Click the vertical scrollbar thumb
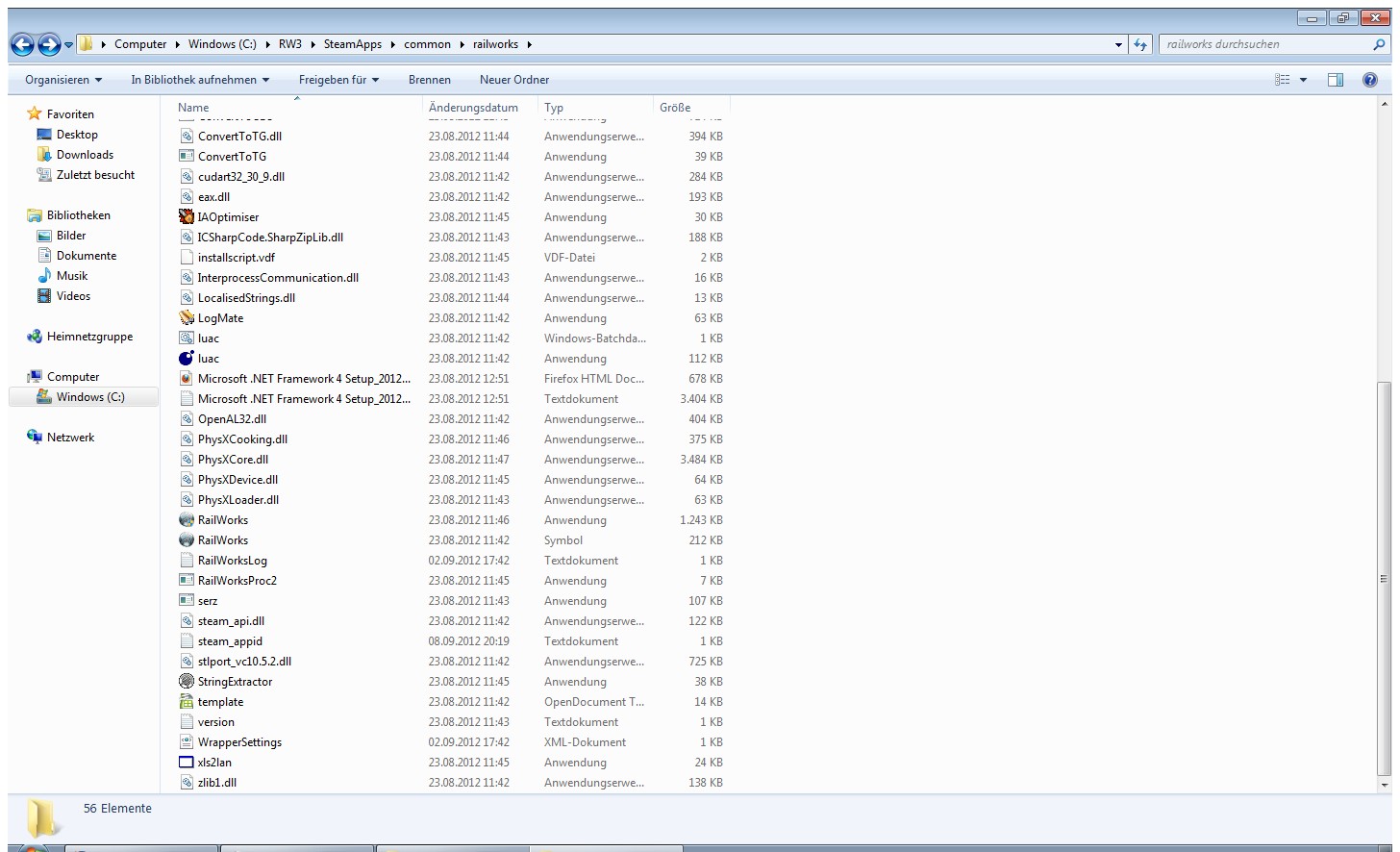Screen dimensions: 1400x852 (1384, 578)
